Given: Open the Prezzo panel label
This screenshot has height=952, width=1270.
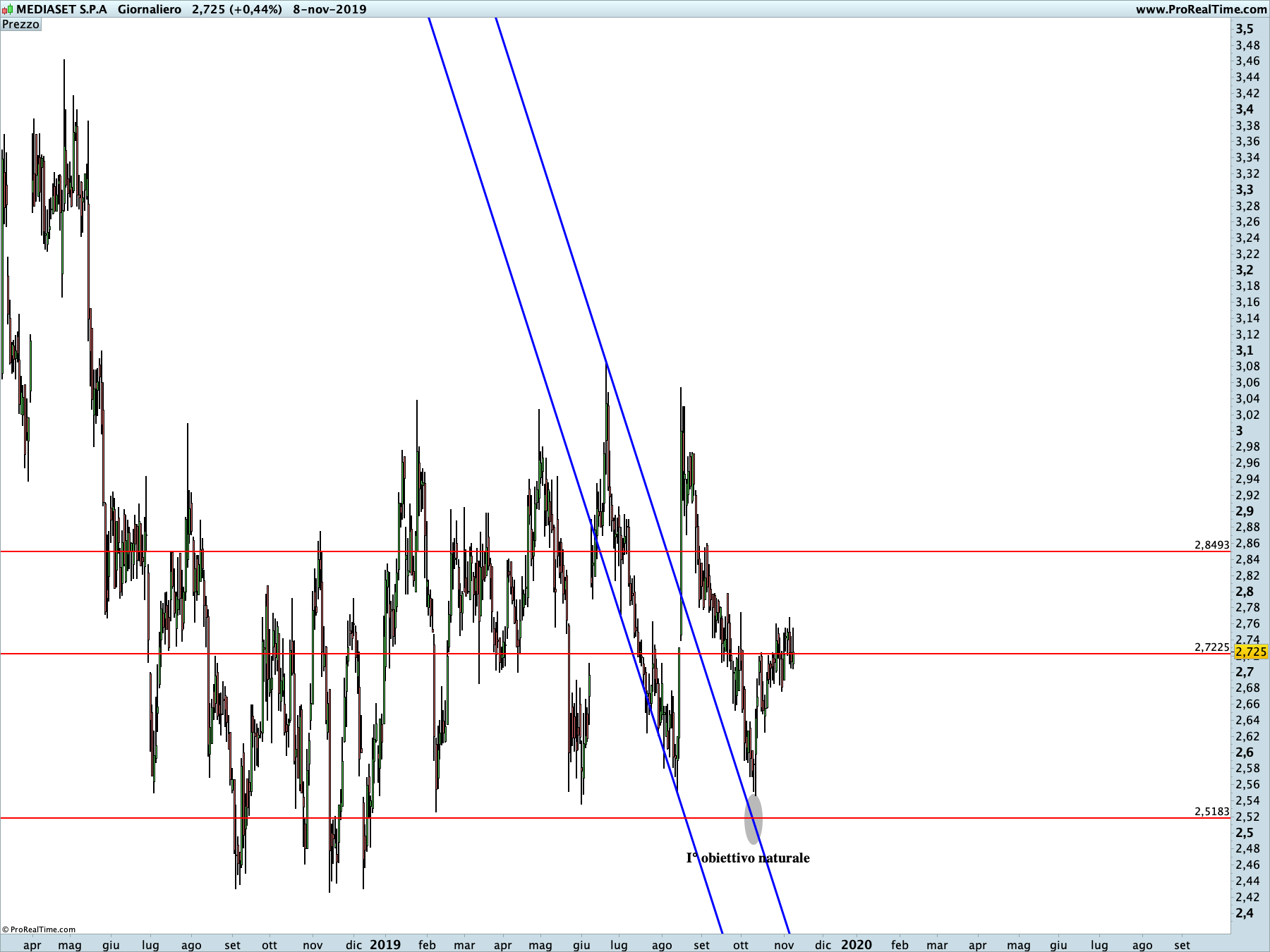Looking at the screenshot, I should coord(21,25).
